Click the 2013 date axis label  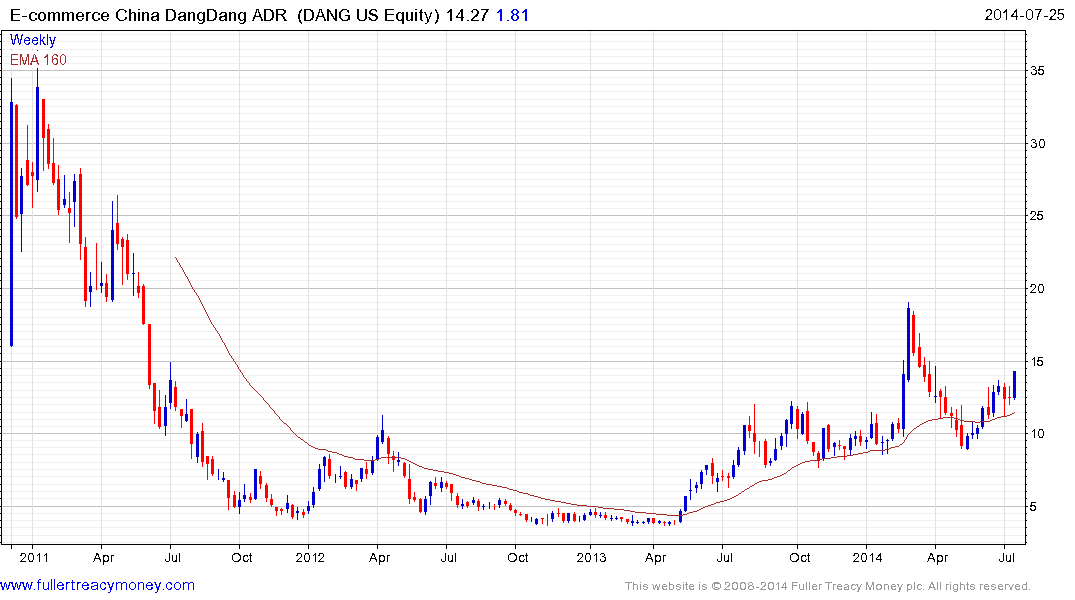pyautogui.click(x=591, y=557)
